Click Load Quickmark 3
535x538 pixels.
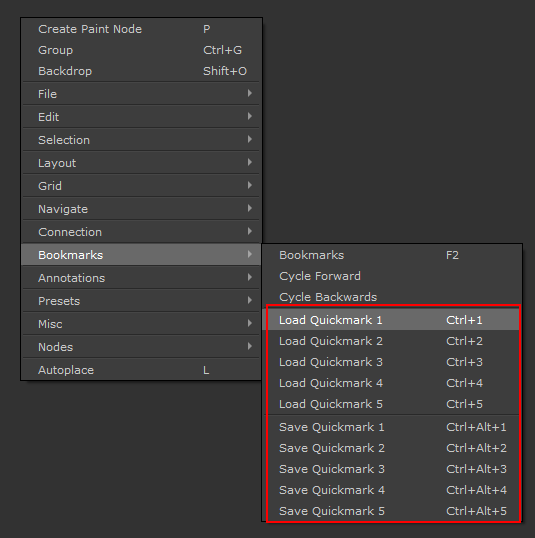tap(392, 362)
